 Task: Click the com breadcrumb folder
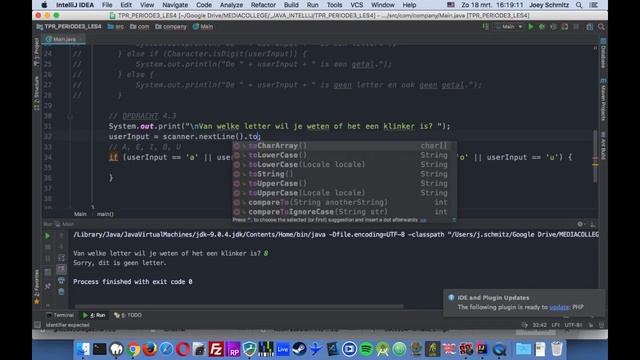pos(140,27)
